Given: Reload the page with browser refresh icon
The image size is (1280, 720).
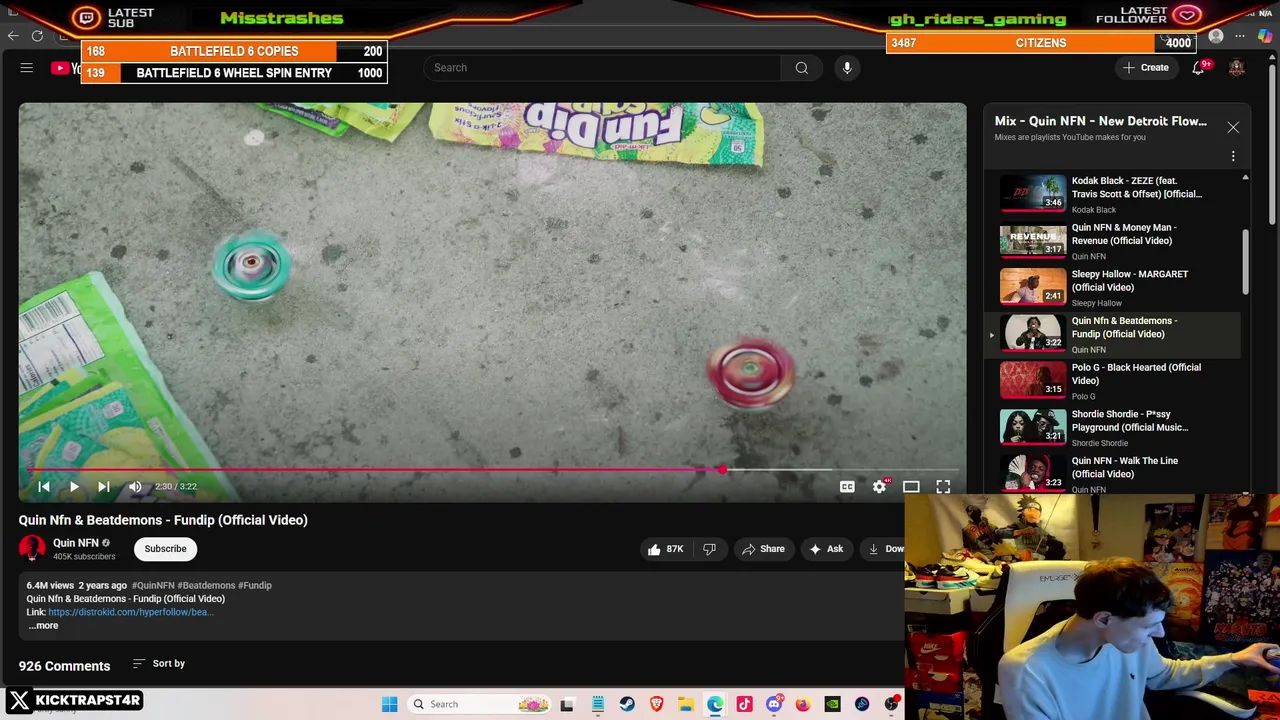Looking at the screenshot, I should point(37,36).
